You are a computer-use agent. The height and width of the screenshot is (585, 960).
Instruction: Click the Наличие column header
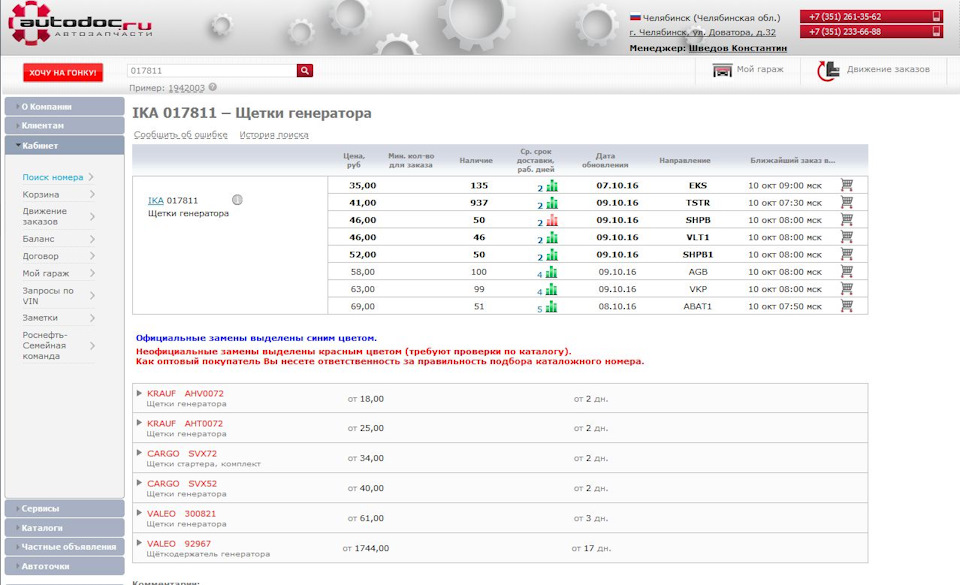click(476, 160)
